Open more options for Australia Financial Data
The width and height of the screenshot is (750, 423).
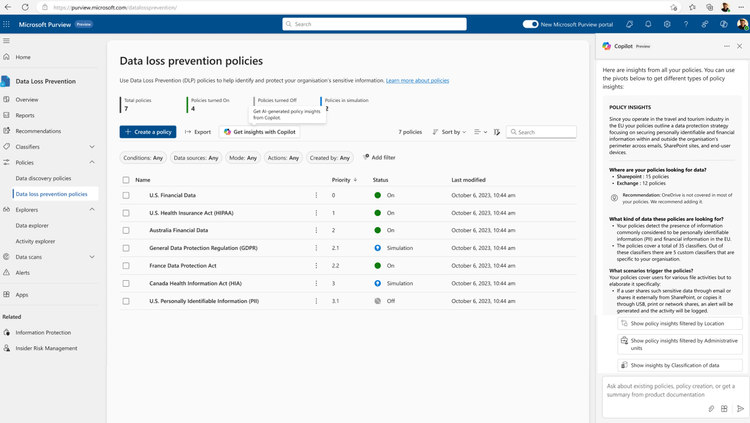pos(316,230)
